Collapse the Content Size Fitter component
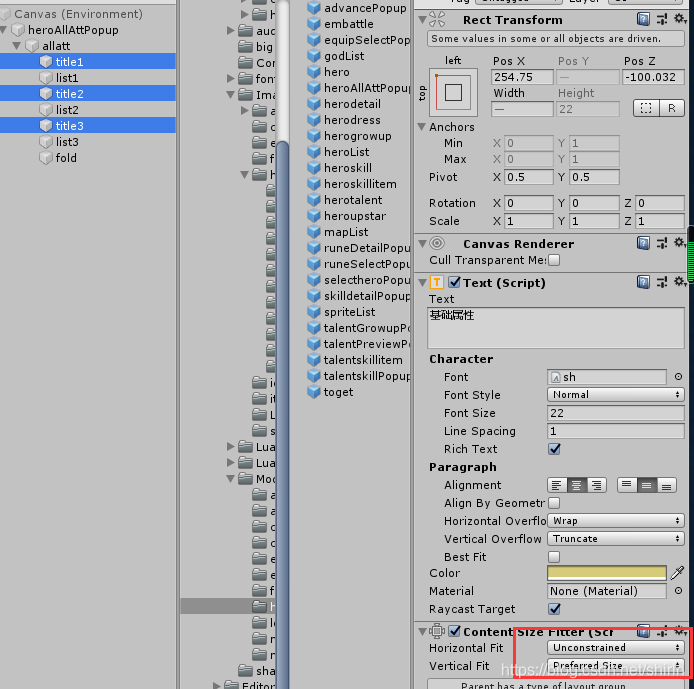The image size is (694, 689). click(x=422, y=631)
